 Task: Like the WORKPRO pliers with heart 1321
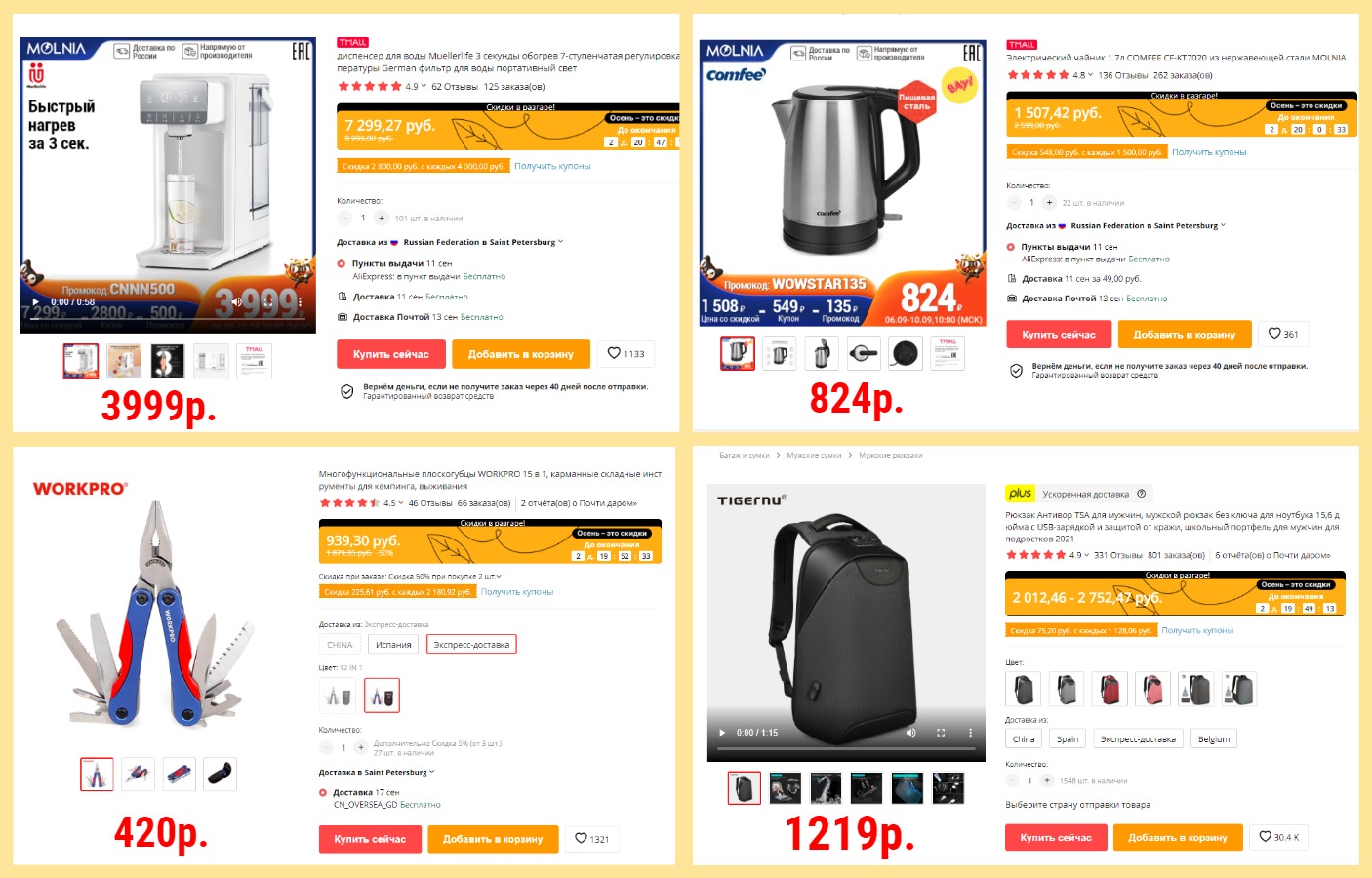click(x=591, y=839)
